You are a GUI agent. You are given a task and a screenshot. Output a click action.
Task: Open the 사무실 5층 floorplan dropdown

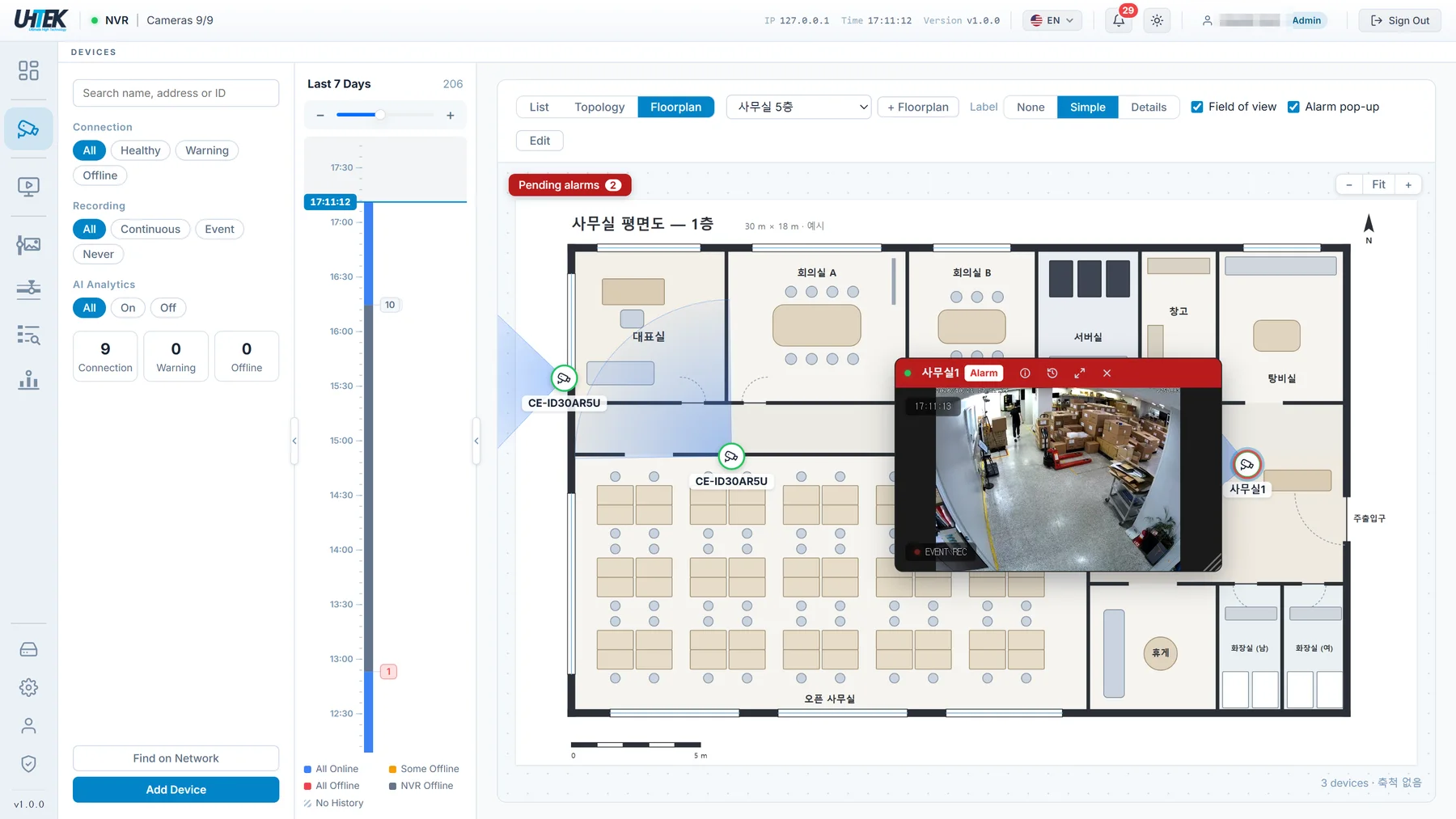(x=798, y=107)
